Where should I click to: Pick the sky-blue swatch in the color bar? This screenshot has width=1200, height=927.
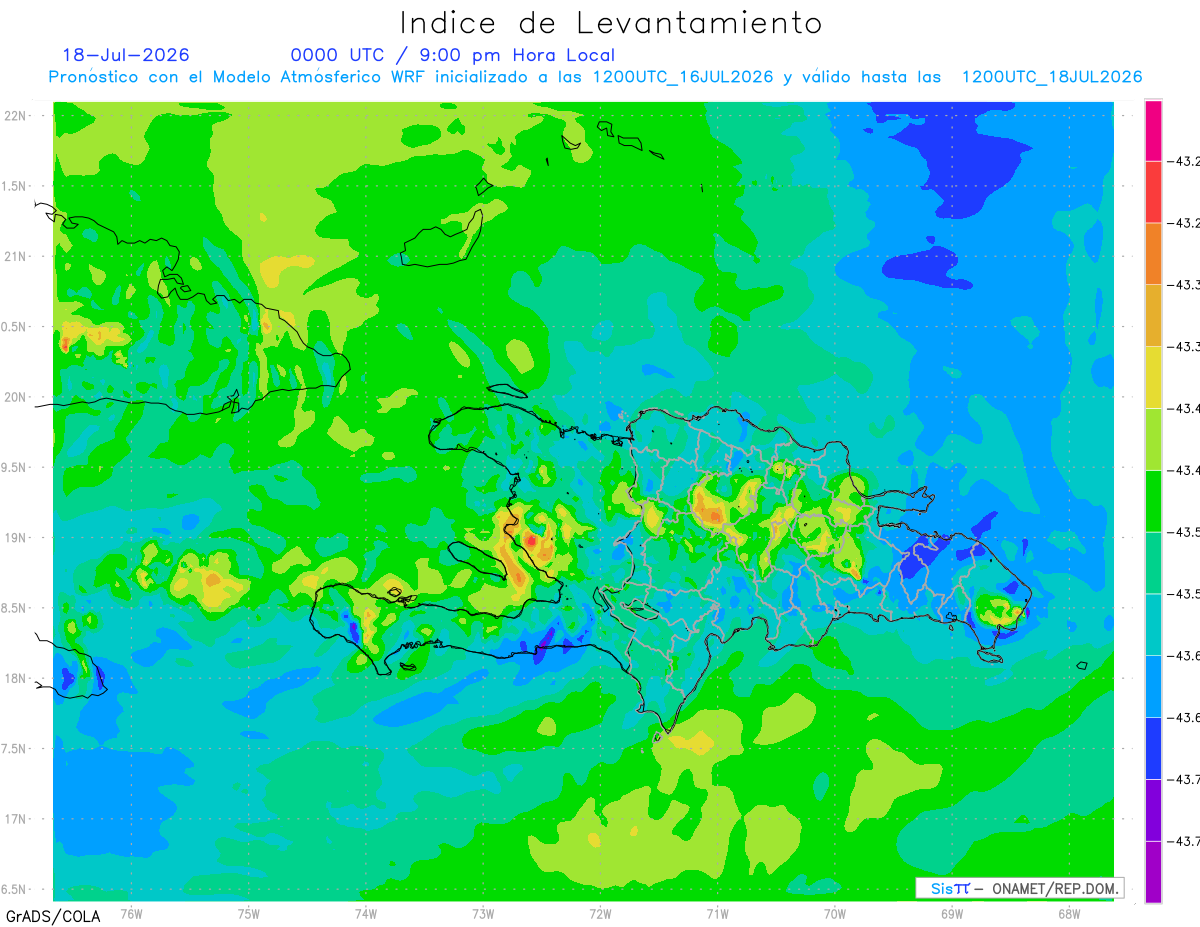coord(1153,688)
